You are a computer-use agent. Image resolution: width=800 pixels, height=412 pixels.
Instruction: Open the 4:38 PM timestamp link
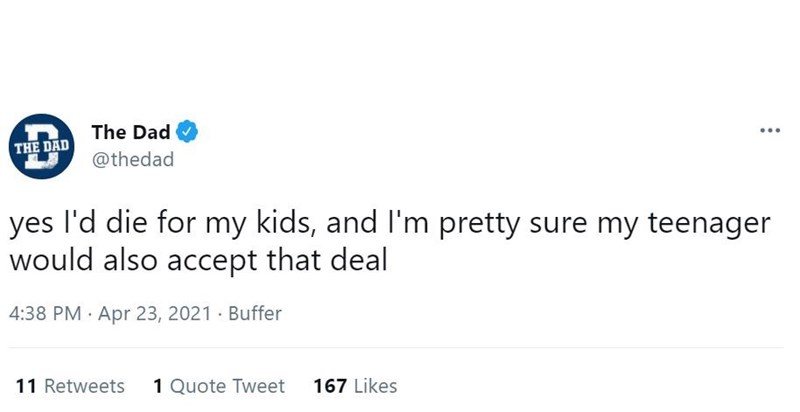(x=45, y=313)
